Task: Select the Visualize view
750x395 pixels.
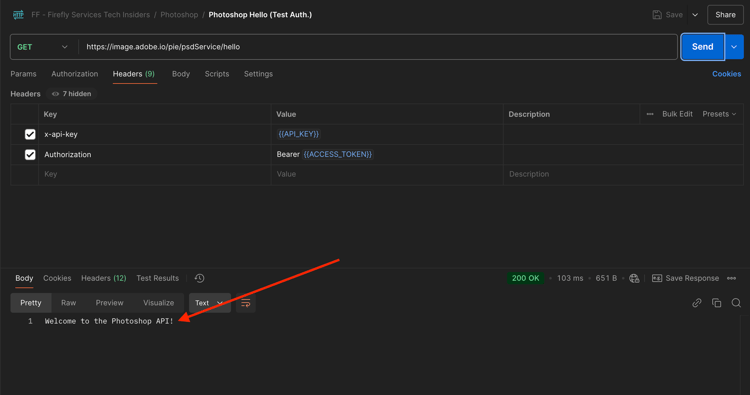Action: click(x=159, y=303)
